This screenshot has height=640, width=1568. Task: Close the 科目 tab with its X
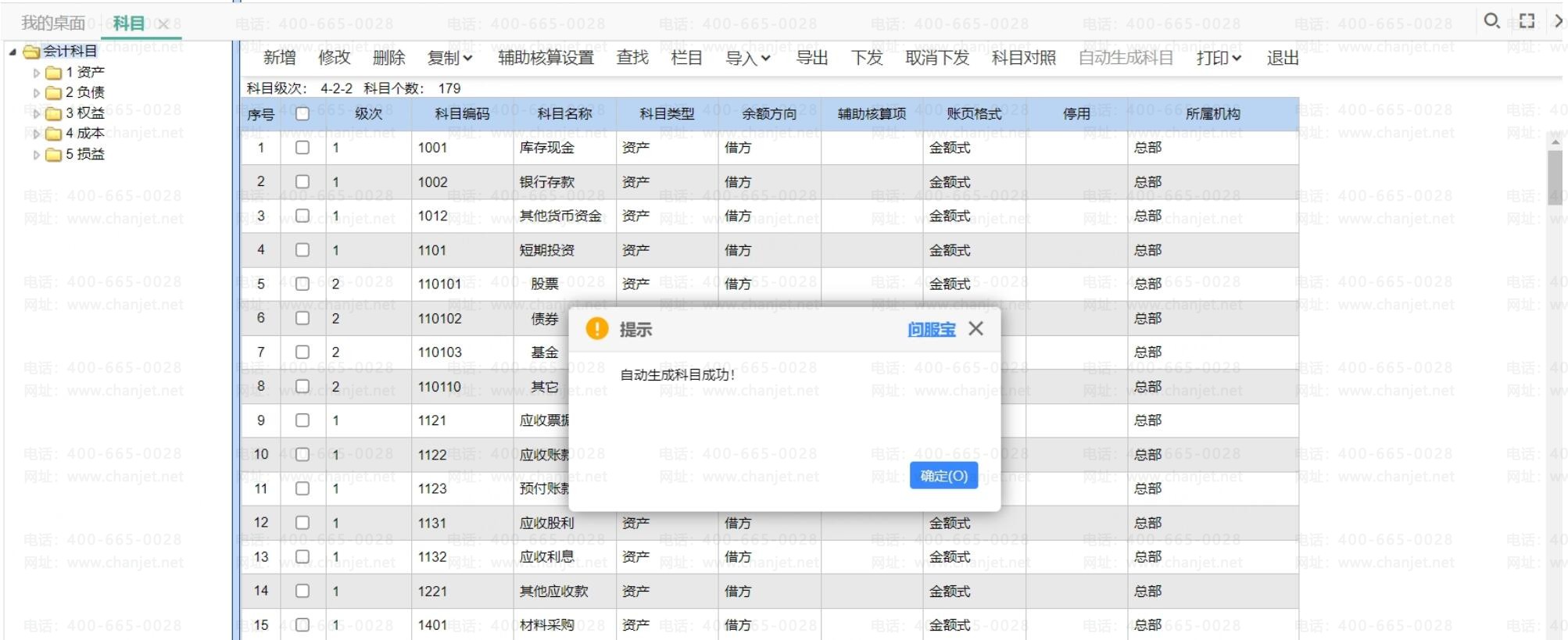tap(163, 24)
